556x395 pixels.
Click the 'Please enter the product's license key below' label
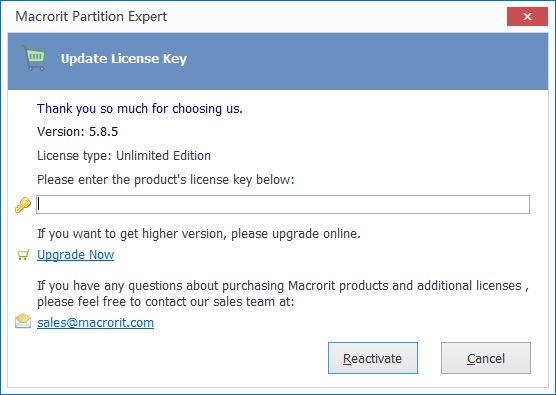[x=166, y=180]
